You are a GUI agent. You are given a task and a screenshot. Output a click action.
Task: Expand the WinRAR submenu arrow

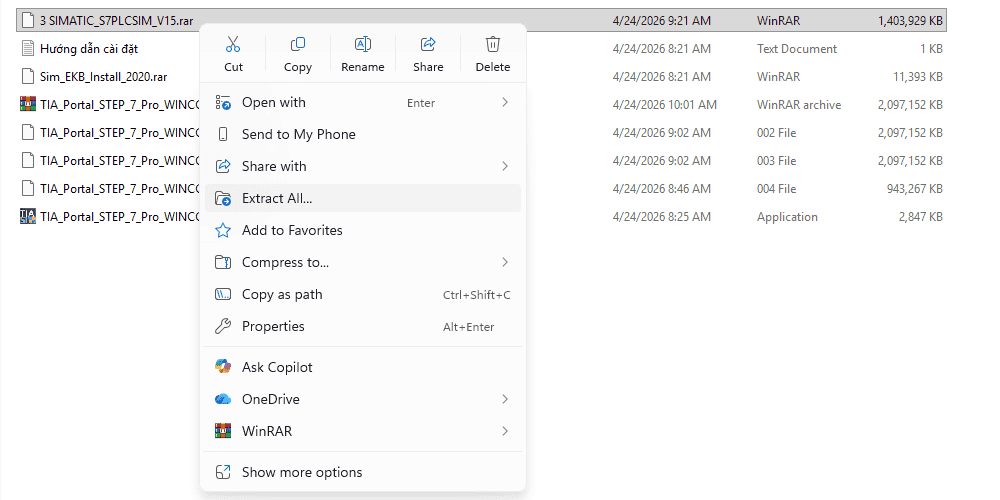pyautogui.click(x=505, y=431)
